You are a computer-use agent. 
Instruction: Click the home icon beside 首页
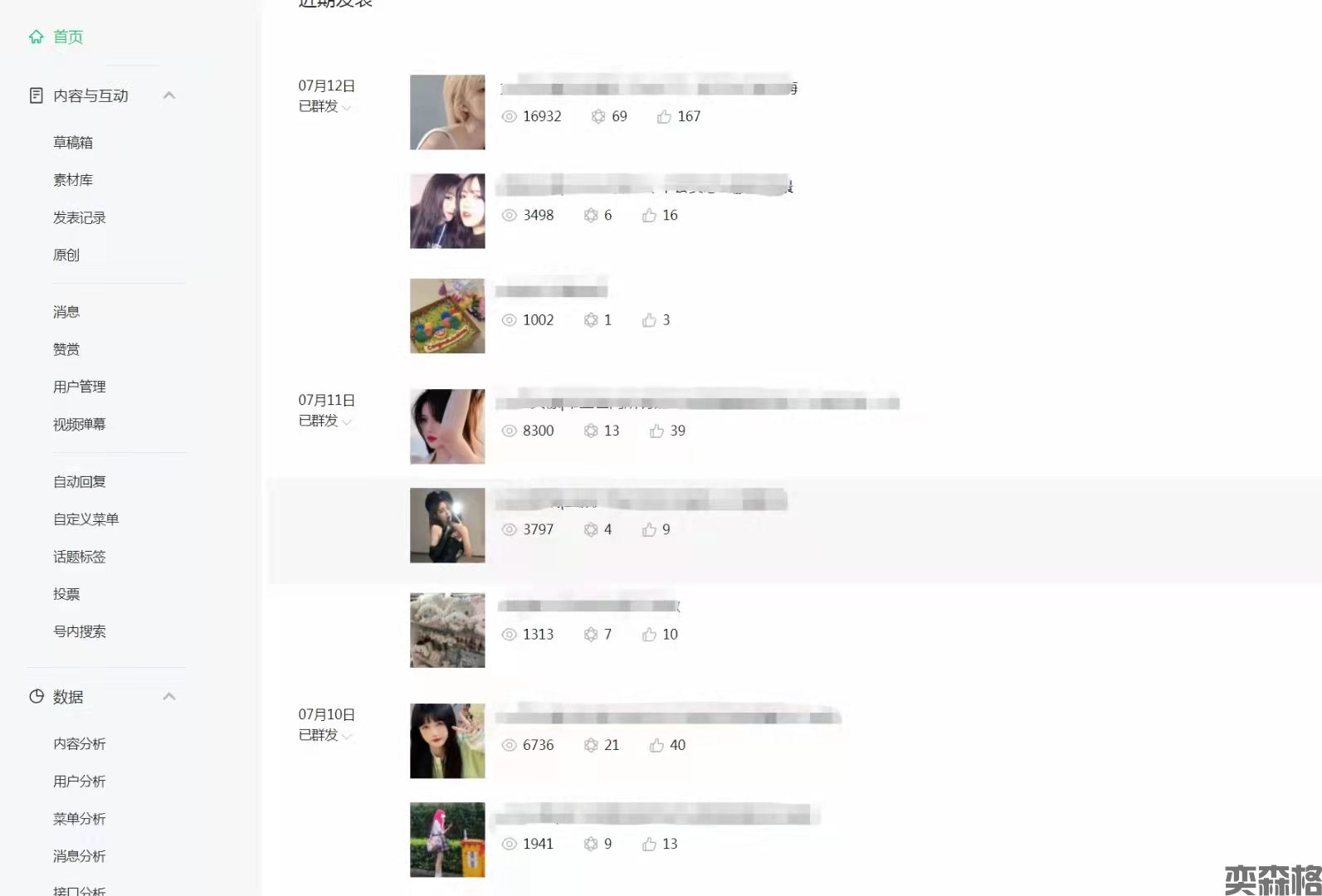click(36, 37)
